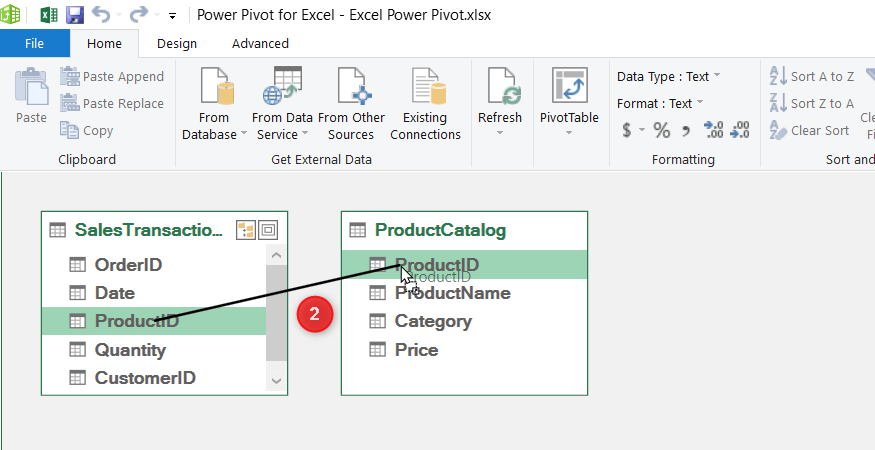875x450 pixels.
Task: Select Date field in SalesTransactions
Action: pyautogui.click(x=154, y=293)
